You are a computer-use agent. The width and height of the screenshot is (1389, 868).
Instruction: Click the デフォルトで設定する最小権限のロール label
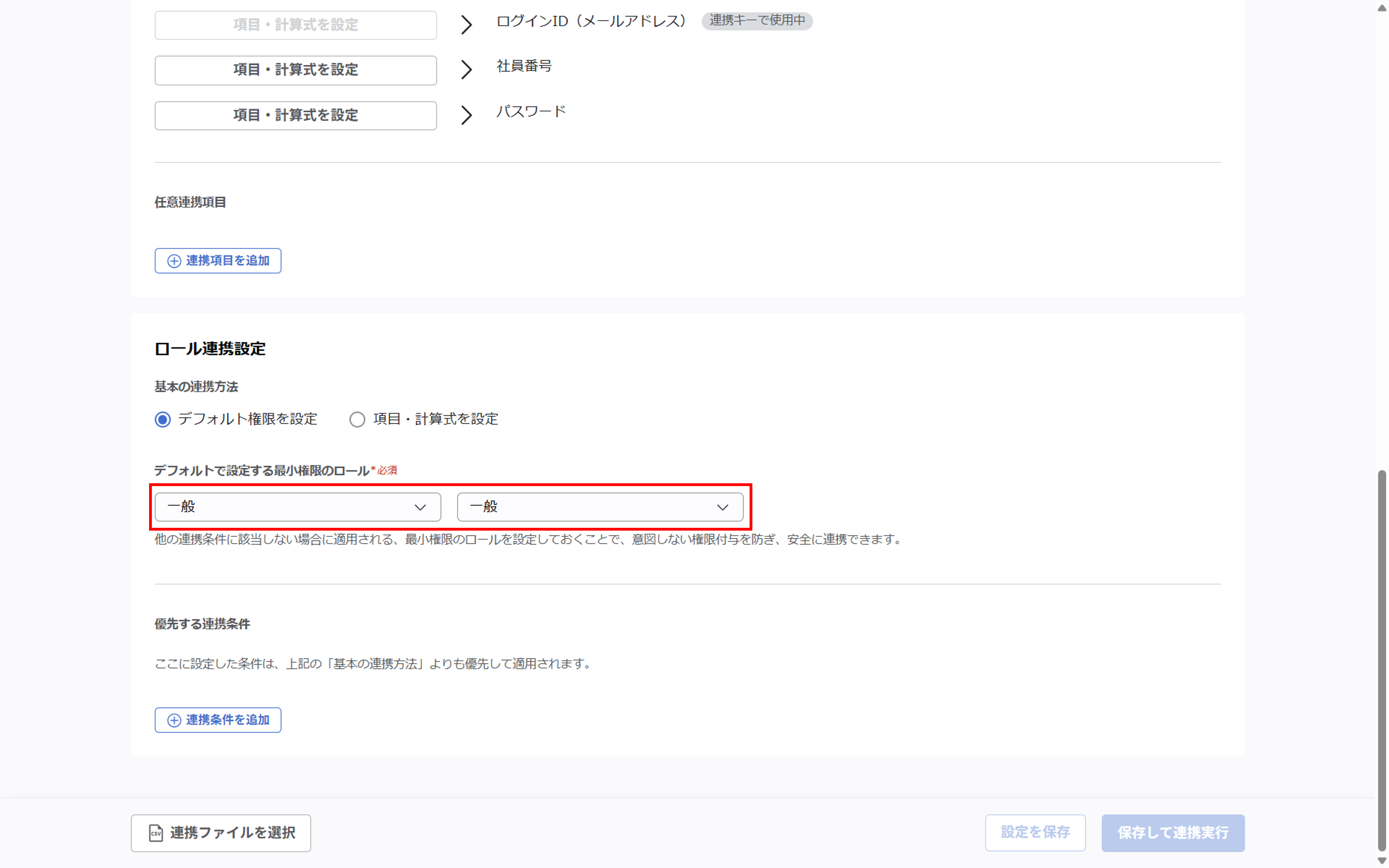tap(262, 471)
